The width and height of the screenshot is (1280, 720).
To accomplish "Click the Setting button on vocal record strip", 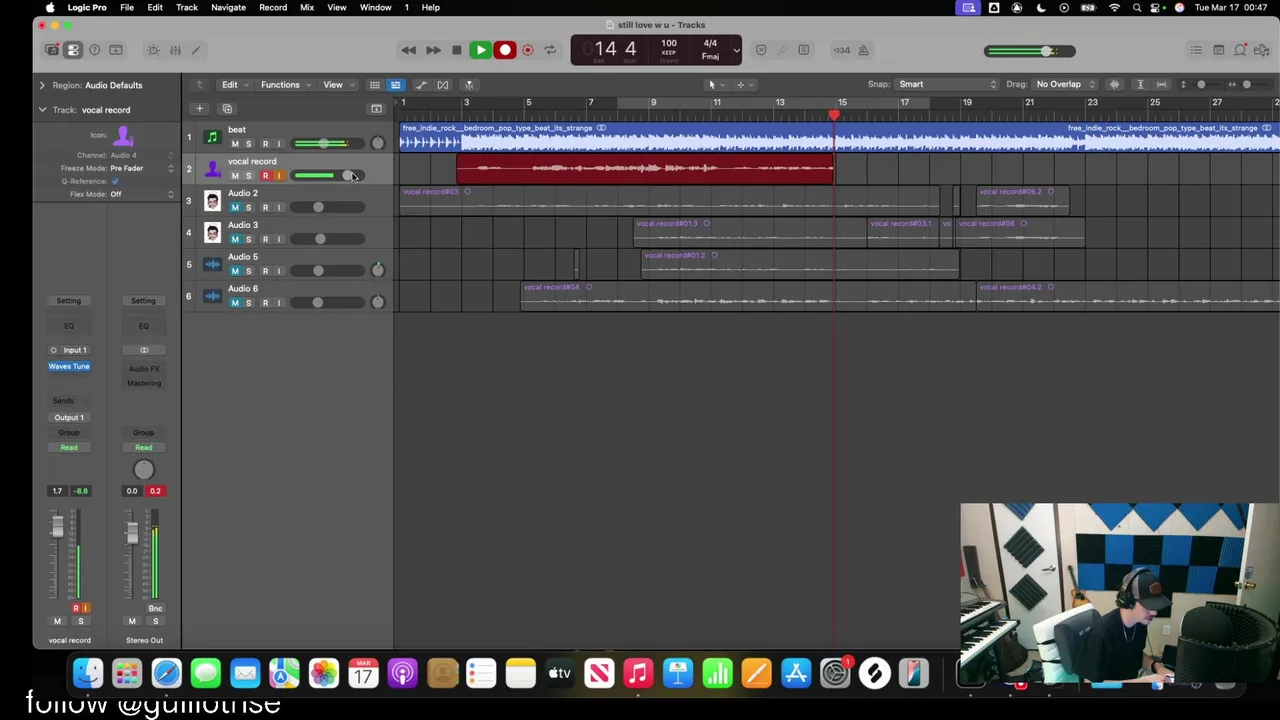I will coord(68,301).
